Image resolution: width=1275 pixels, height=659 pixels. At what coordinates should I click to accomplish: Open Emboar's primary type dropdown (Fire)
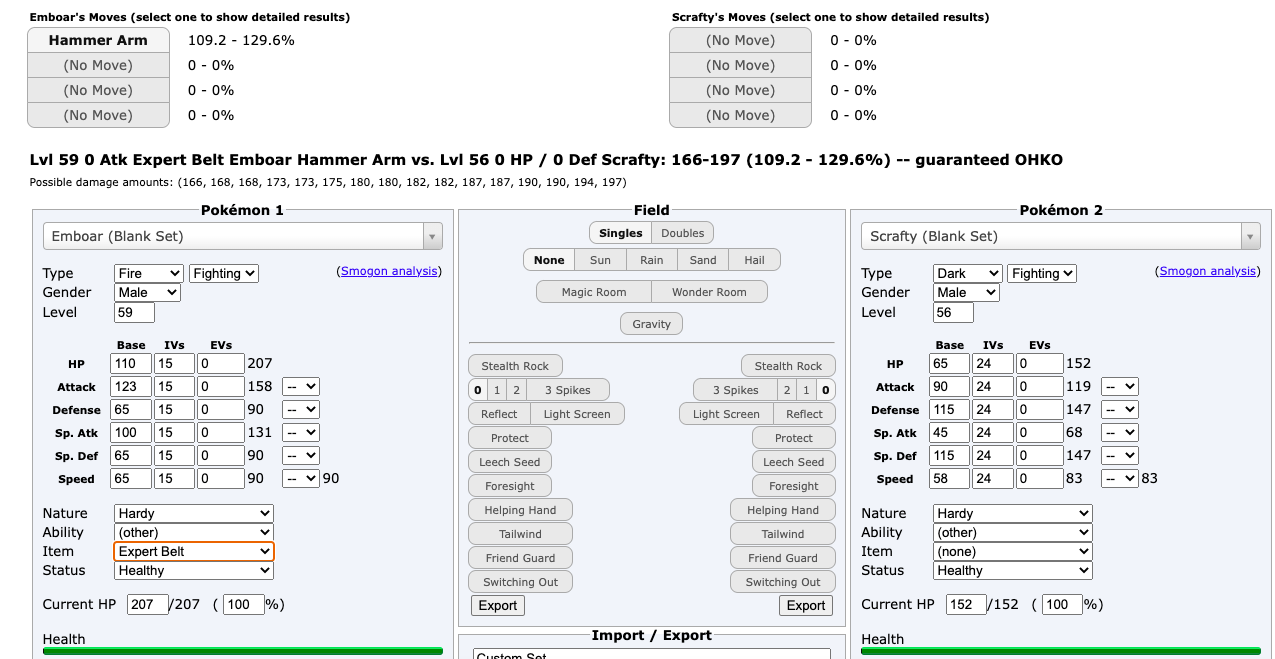[x=149, y=273]
